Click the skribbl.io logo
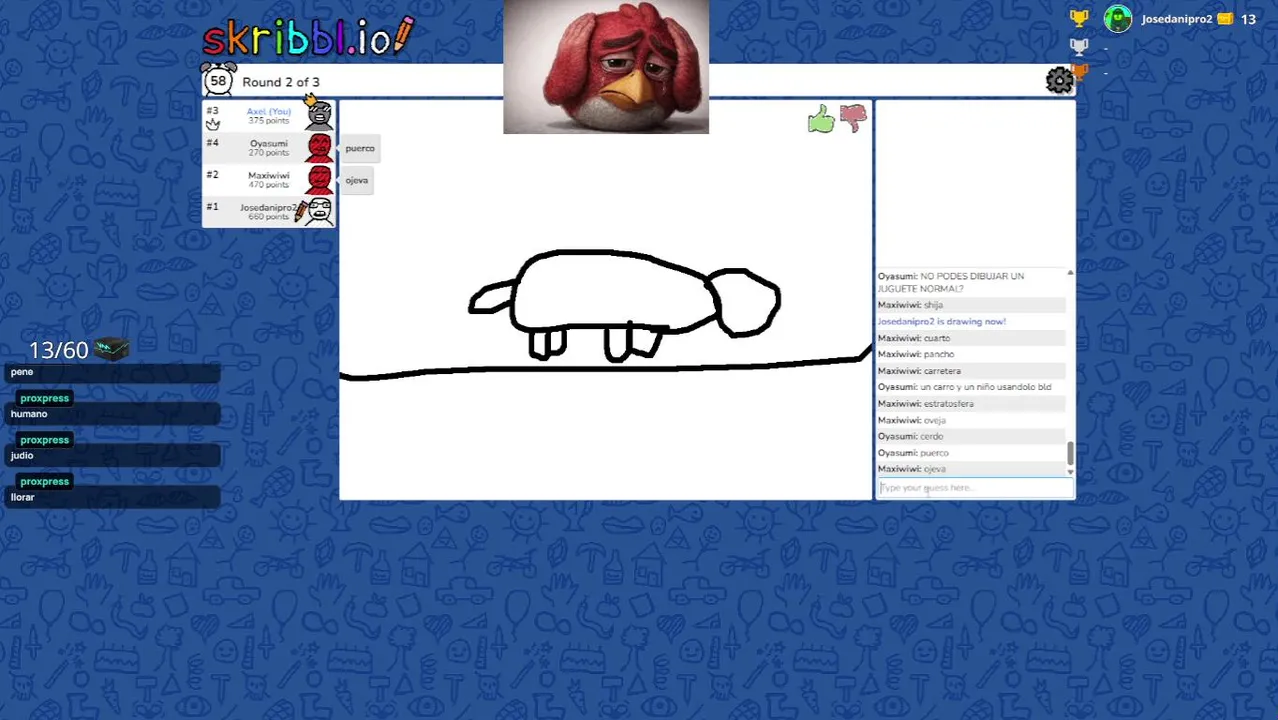Viewport: 1278px width, 720px height. point(308,37)
